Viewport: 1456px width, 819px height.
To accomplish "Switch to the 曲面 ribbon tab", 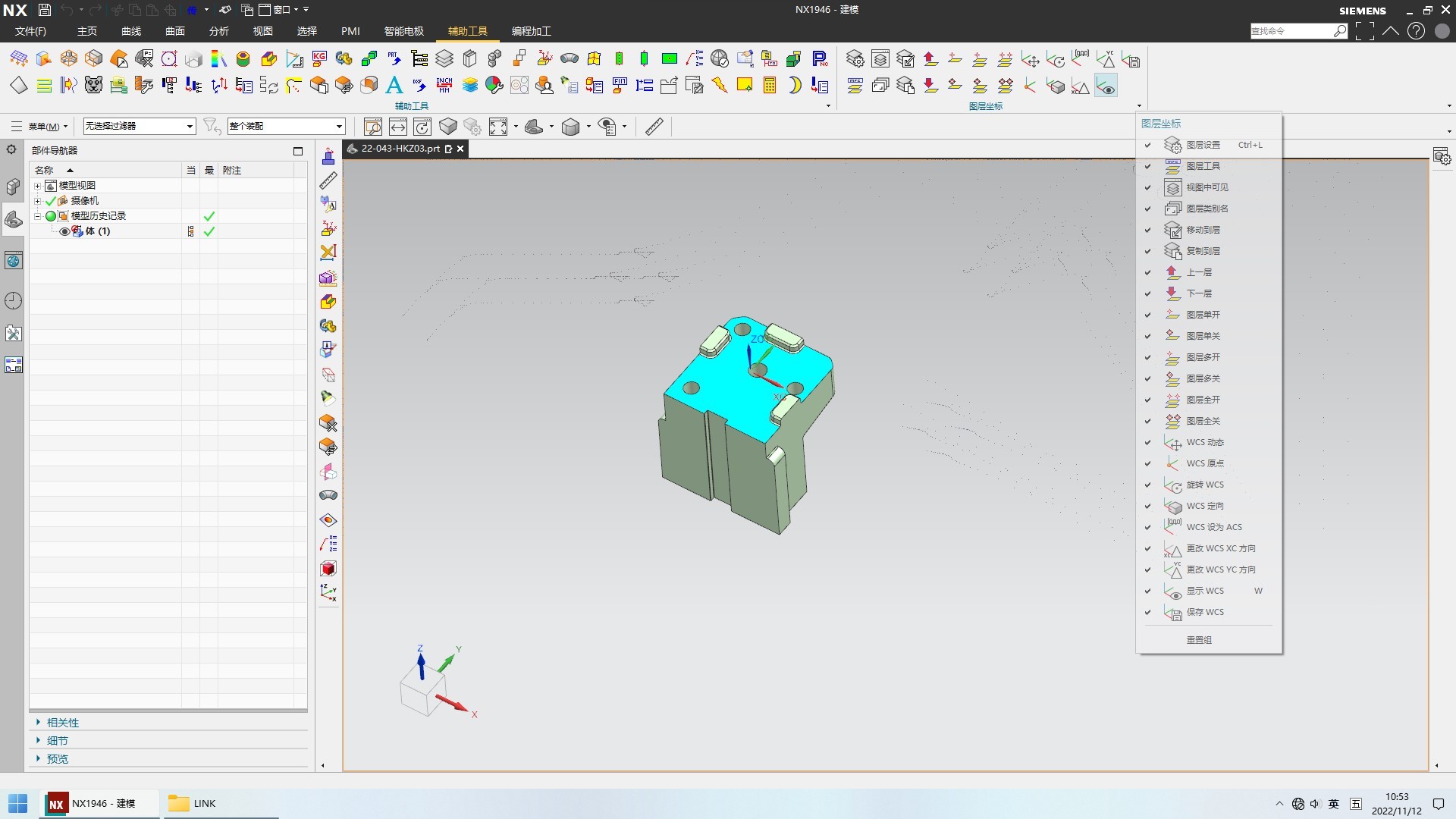I will click(x=175, y=31).
